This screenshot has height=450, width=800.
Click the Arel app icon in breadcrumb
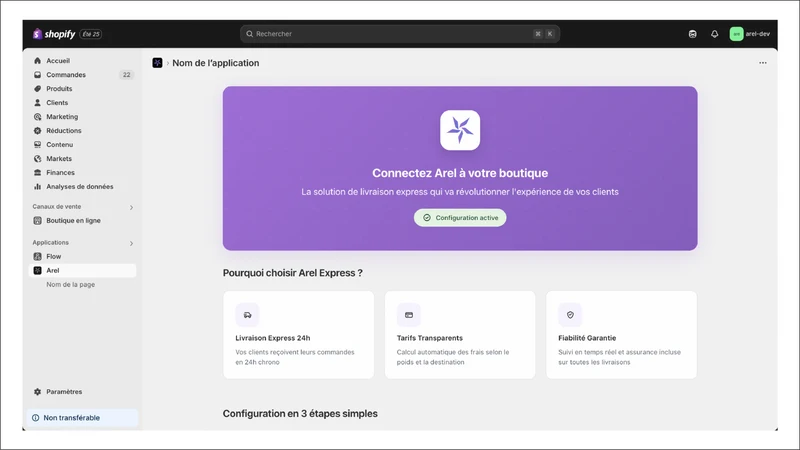tap(157, 63)
